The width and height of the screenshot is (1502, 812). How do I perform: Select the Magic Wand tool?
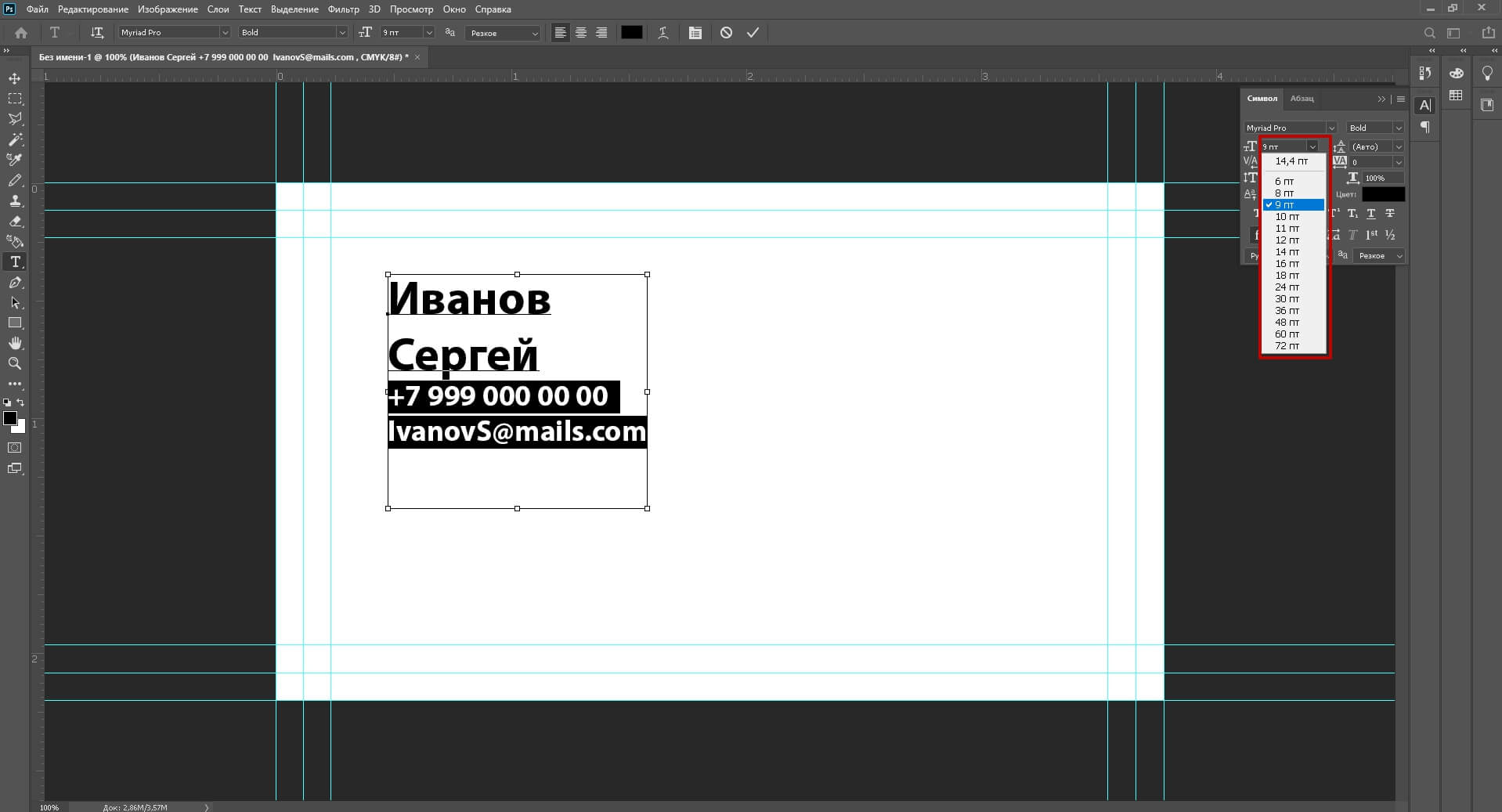coord(15,139)
